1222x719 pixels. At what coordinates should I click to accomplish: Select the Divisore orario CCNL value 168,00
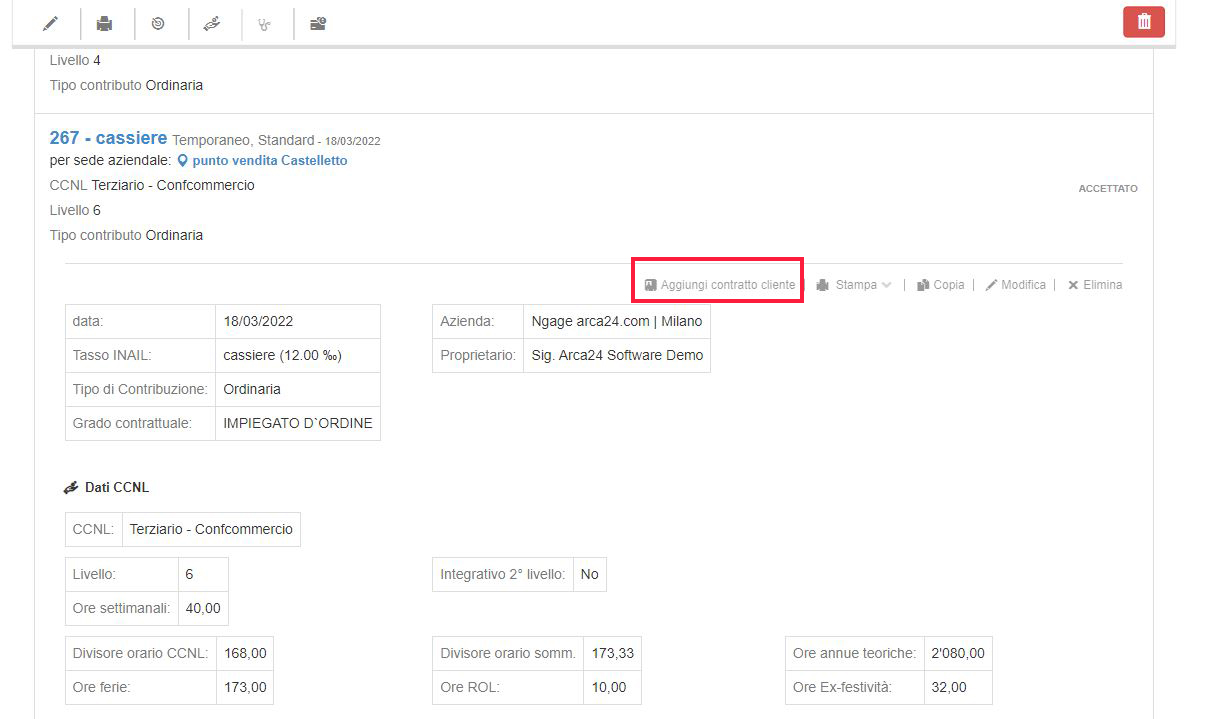245,654
